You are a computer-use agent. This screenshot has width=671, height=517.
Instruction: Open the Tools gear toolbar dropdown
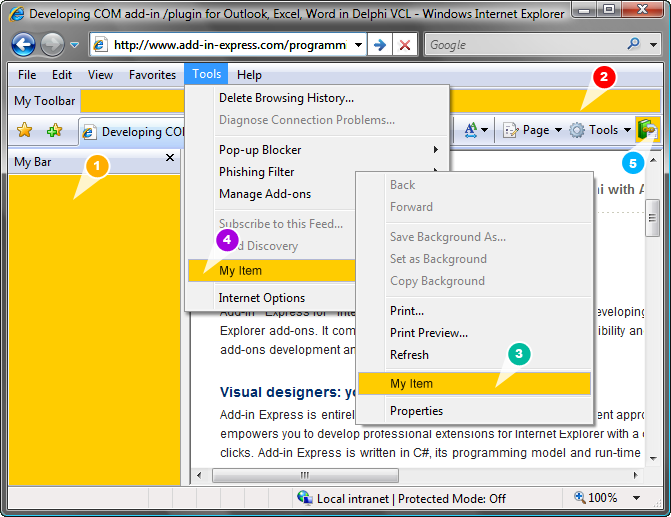click(x=627, y=130)
